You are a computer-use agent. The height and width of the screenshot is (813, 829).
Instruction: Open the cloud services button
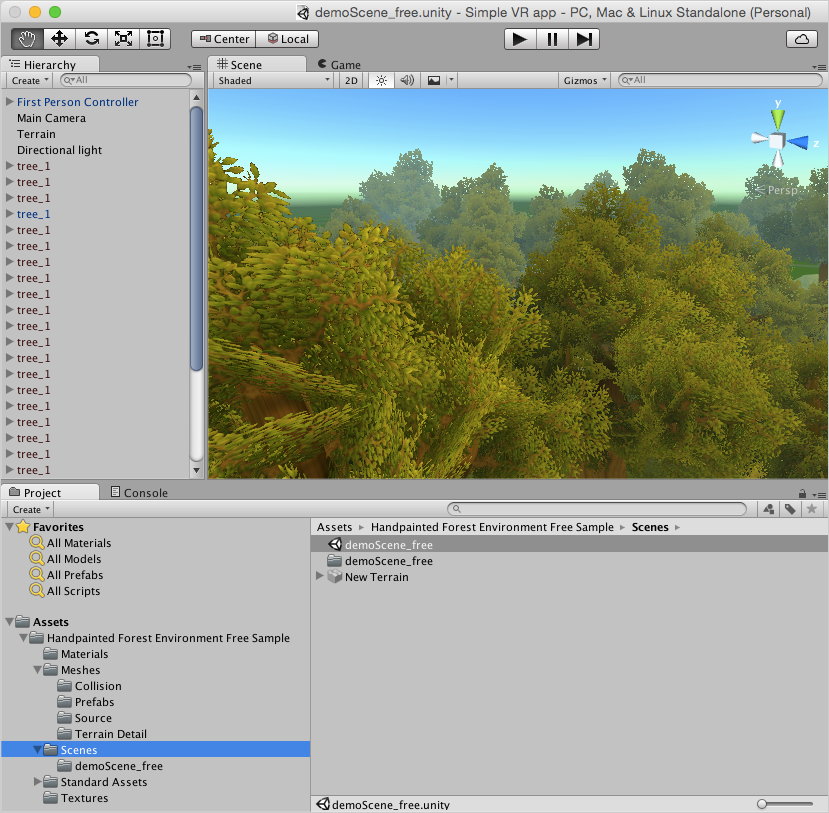[x=802, y=39]
